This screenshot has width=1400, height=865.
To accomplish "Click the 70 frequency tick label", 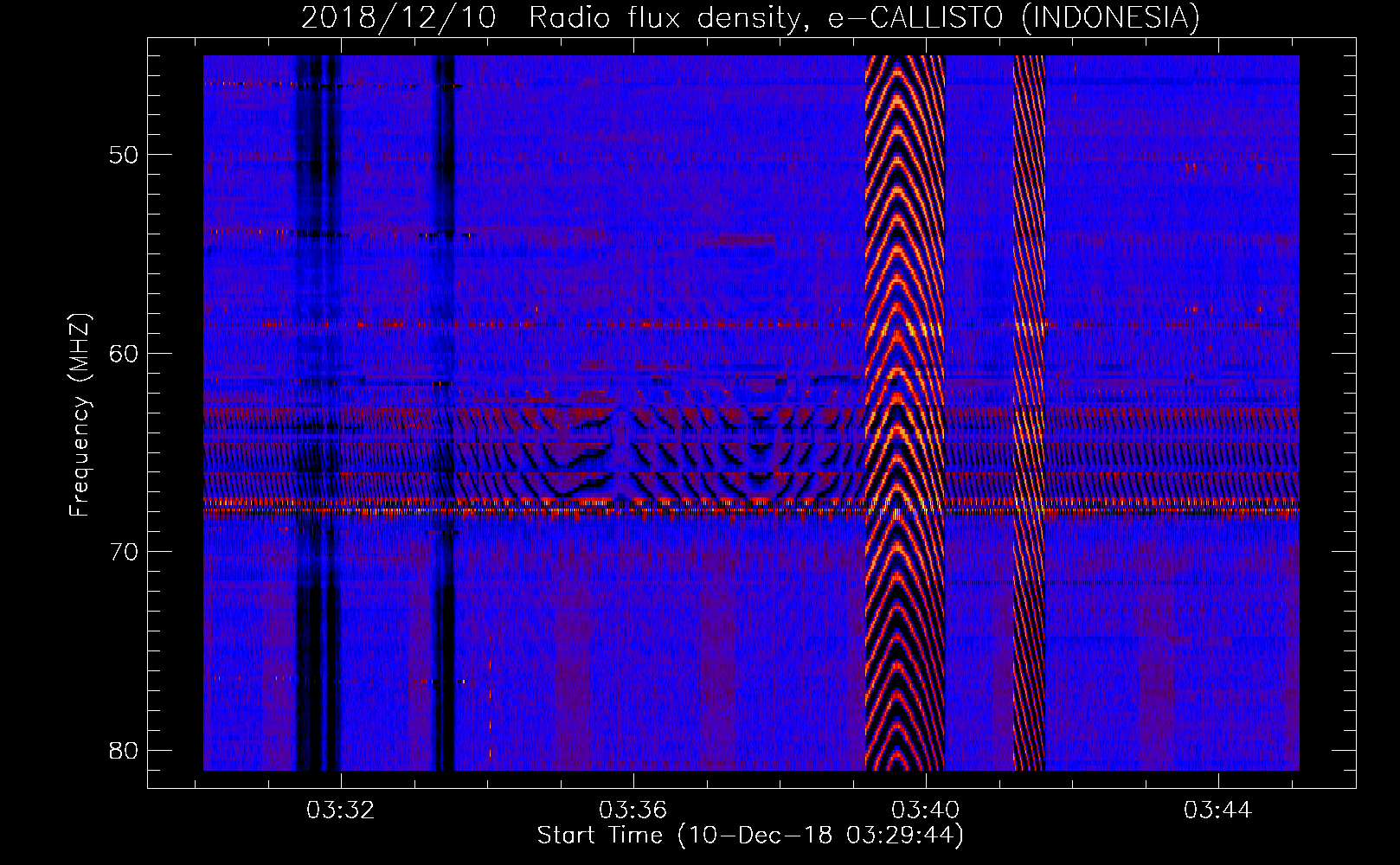I will 125,552.
